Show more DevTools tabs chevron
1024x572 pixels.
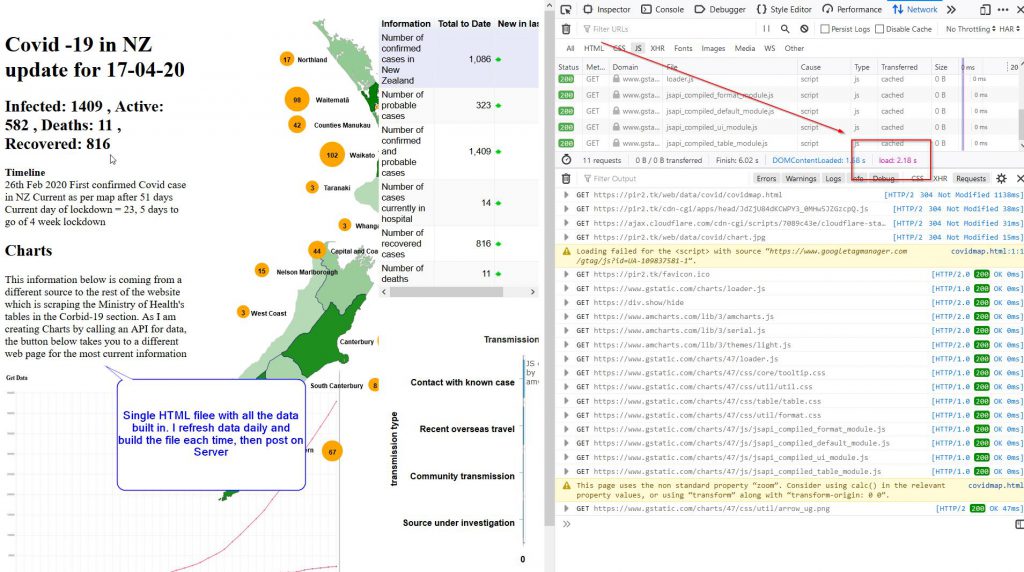[x=951, y=9]
